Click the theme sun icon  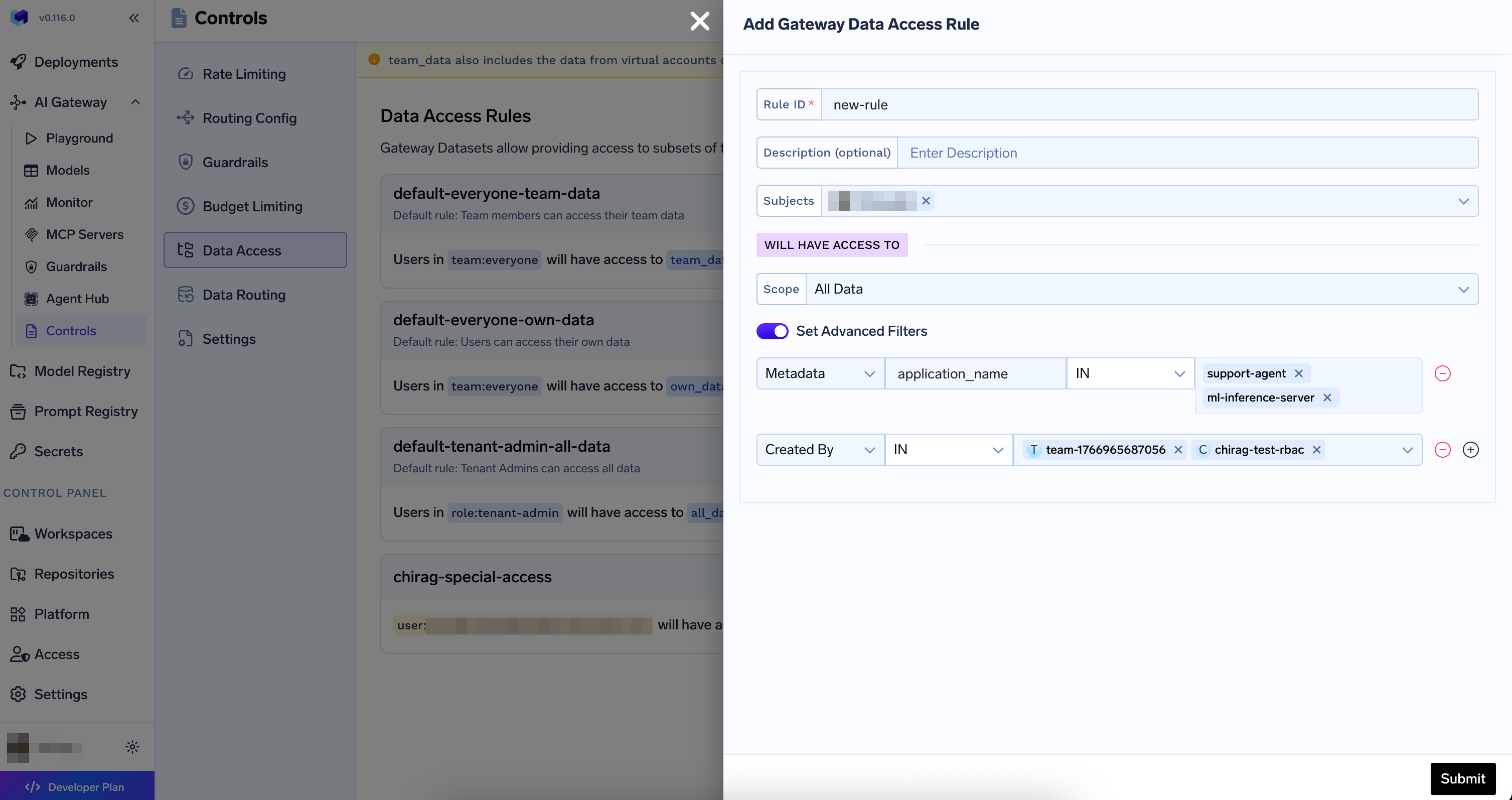point(132,746)
